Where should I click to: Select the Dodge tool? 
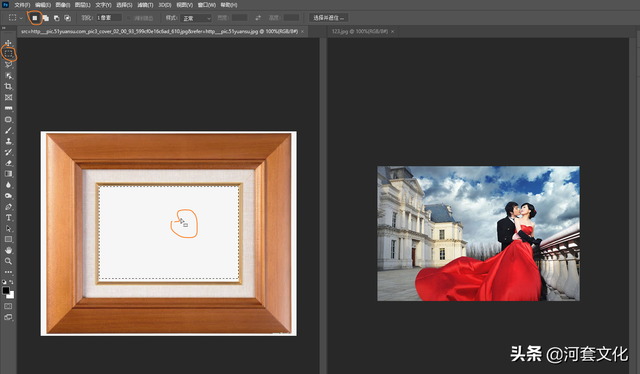tap(8, 196)
